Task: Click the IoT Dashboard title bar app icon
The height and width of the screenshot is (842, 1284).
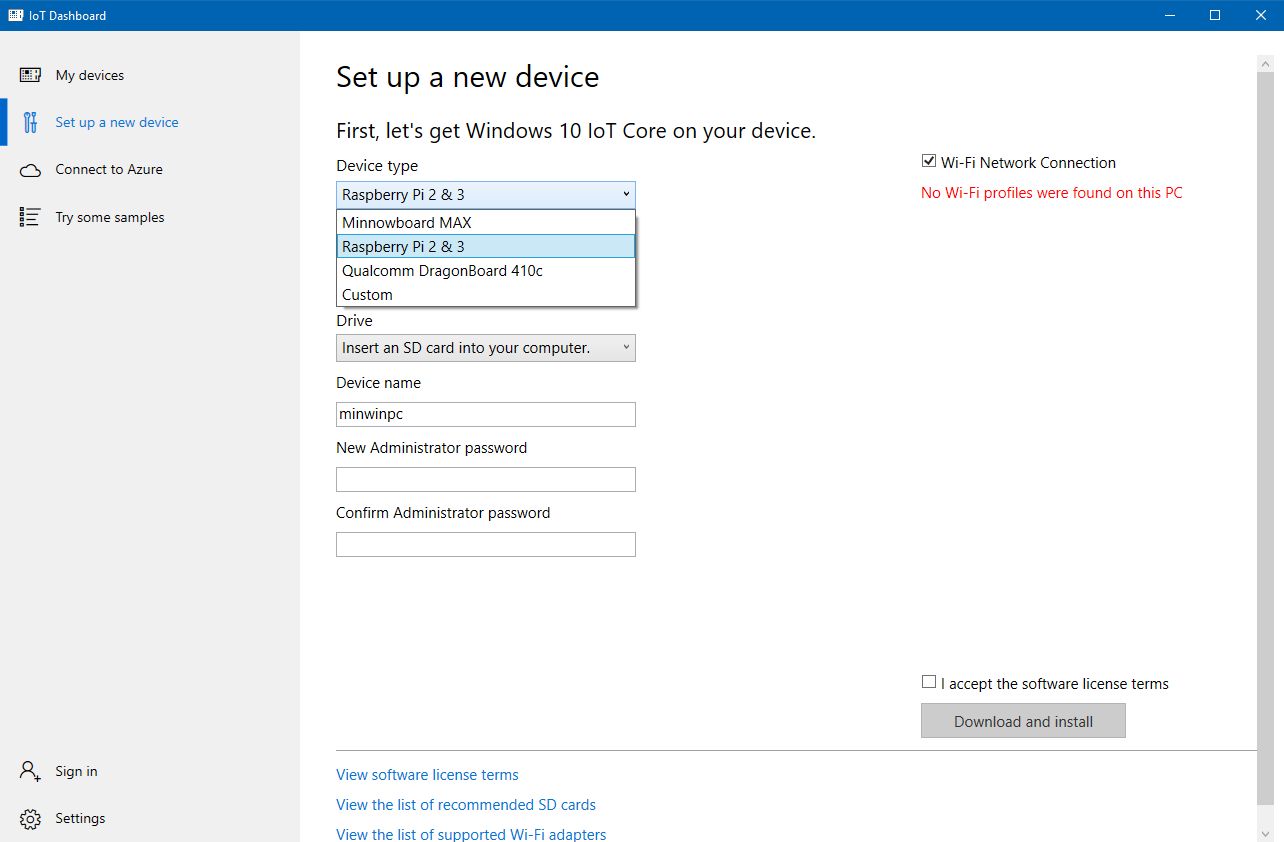Action: click(16, 15)
